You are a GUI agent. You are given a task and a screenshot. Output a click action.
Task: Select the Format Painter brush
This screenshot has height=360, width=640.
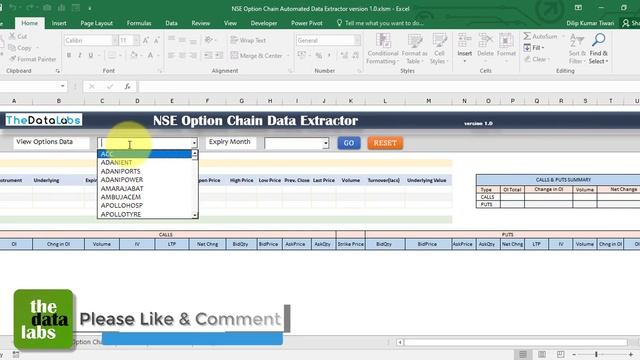tap(12, 59)
